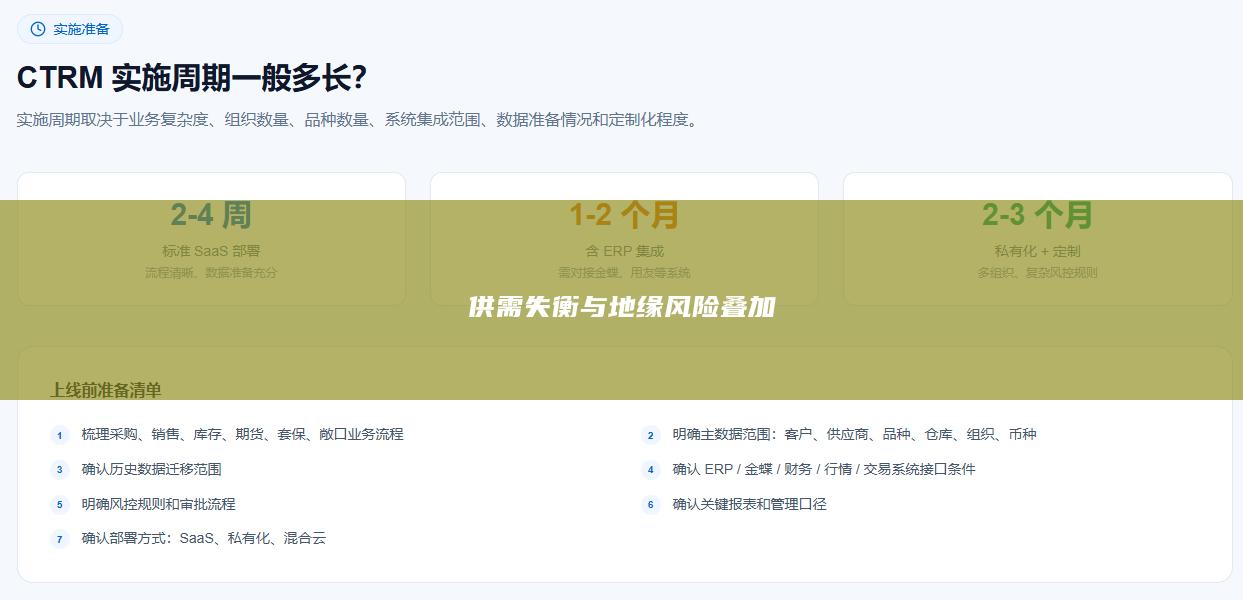Screen dimensions: 1243x600
Task: Click the number 6 badge beside 确认关键报表
Action: click(x=651, y=505)
